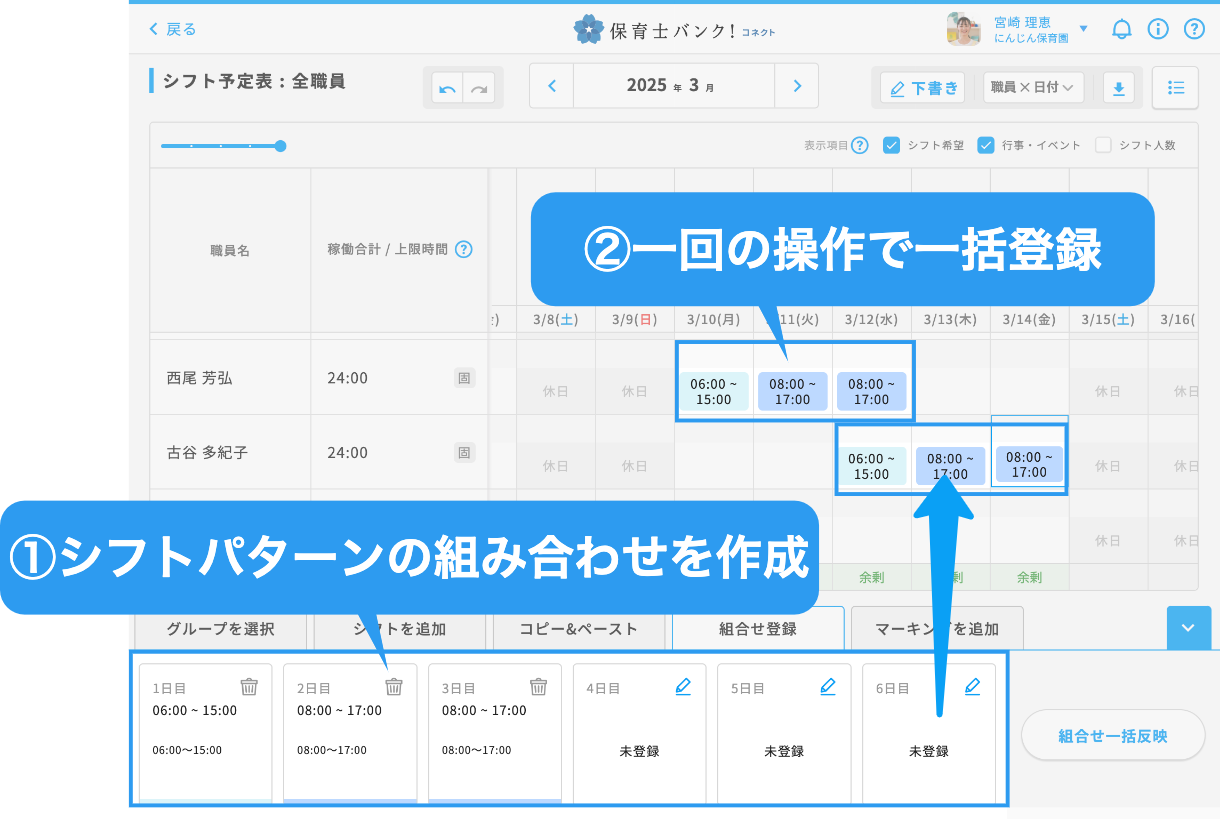Open the list view icon
1220x819 pixels.
click(x=1176, y=88)
